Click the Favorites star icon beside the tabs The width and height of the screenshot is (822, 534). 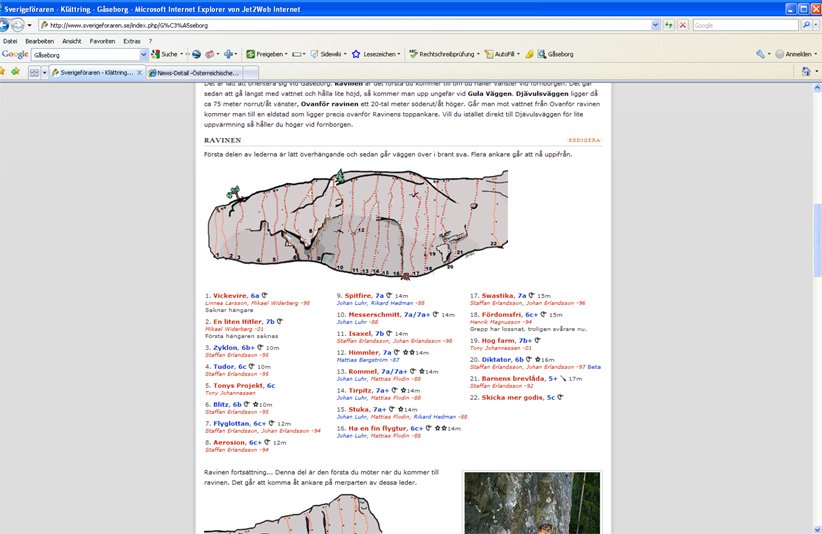tap(5, 72)
